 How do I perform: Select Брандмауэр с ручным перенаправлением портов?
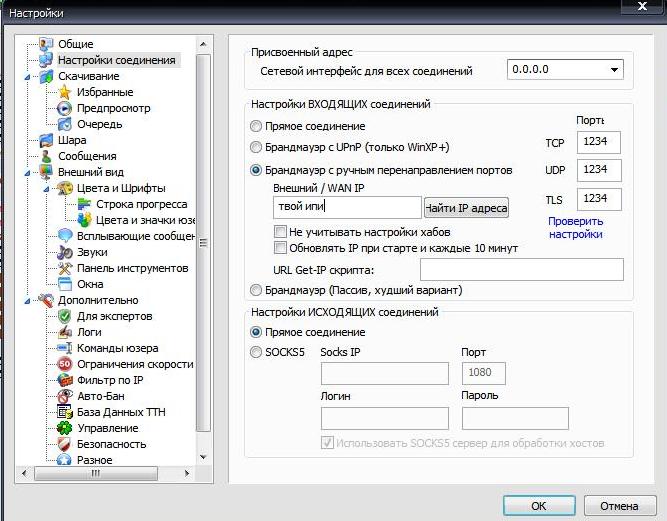click(x=256, y=170)
